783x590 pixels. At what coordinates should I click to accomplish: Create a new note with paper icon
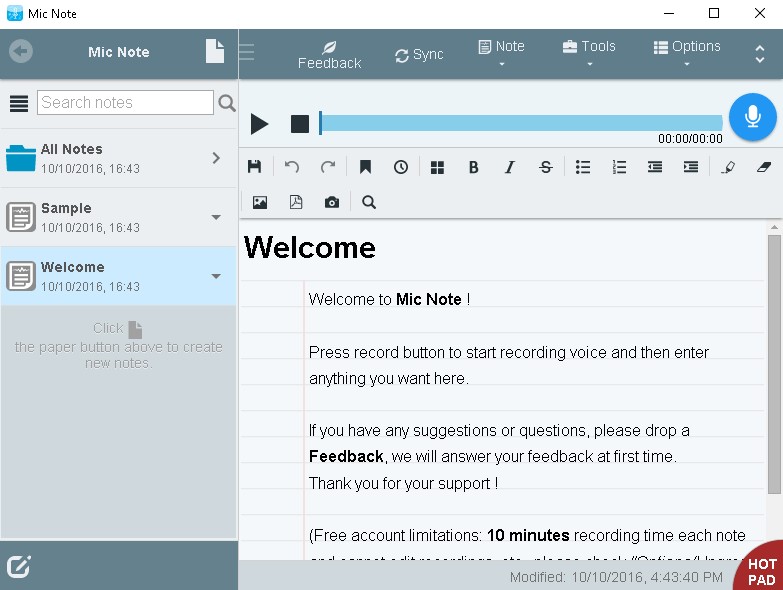click(x=215, y=51)
